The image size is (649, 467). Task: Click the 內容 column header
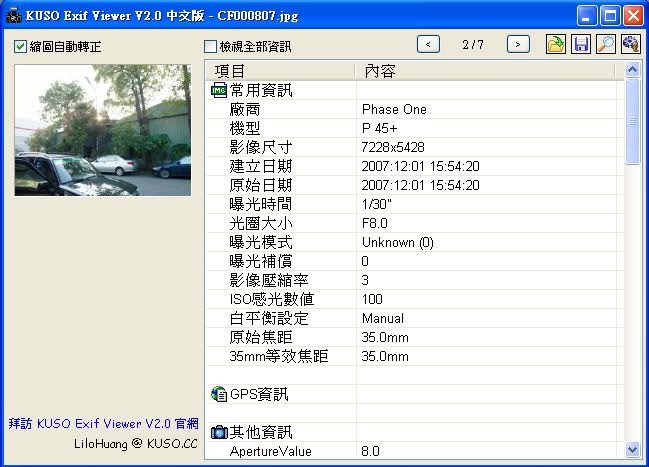(488, 71)
